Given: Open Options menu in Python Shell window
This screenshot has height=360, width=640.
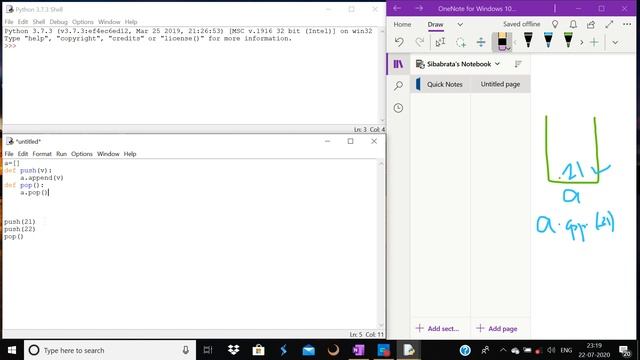Looking at the screenshot, I should coord(83,22).
